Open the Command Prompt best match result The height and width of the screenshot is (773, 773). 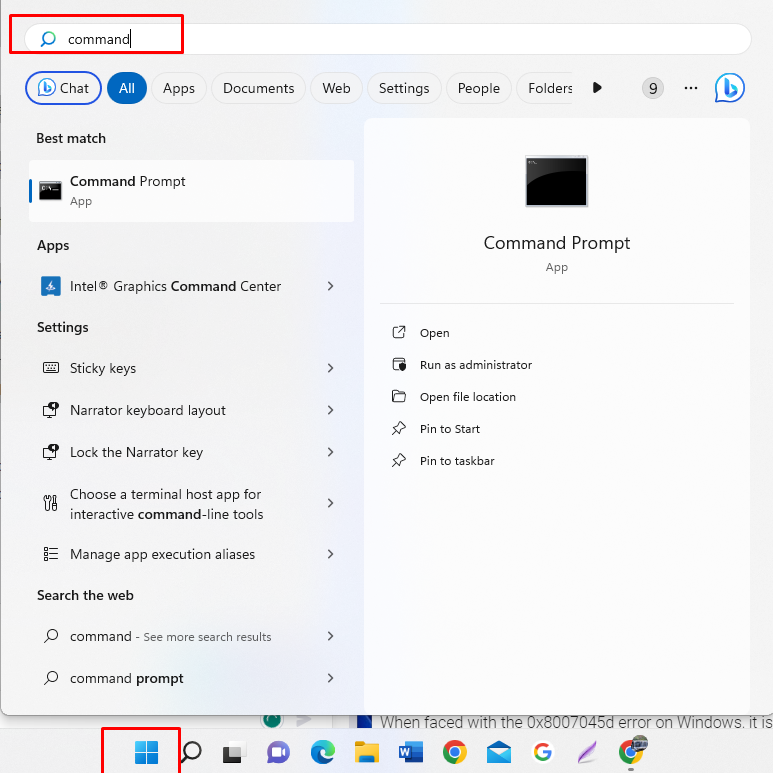click(191, 191)
